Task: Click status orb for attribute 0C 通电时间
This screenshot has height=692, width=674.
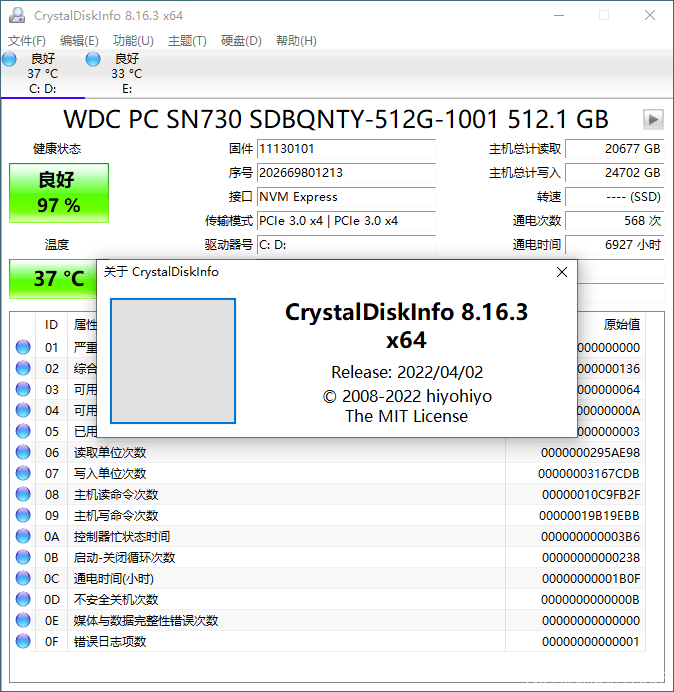Action: click(x=23, y=579)
